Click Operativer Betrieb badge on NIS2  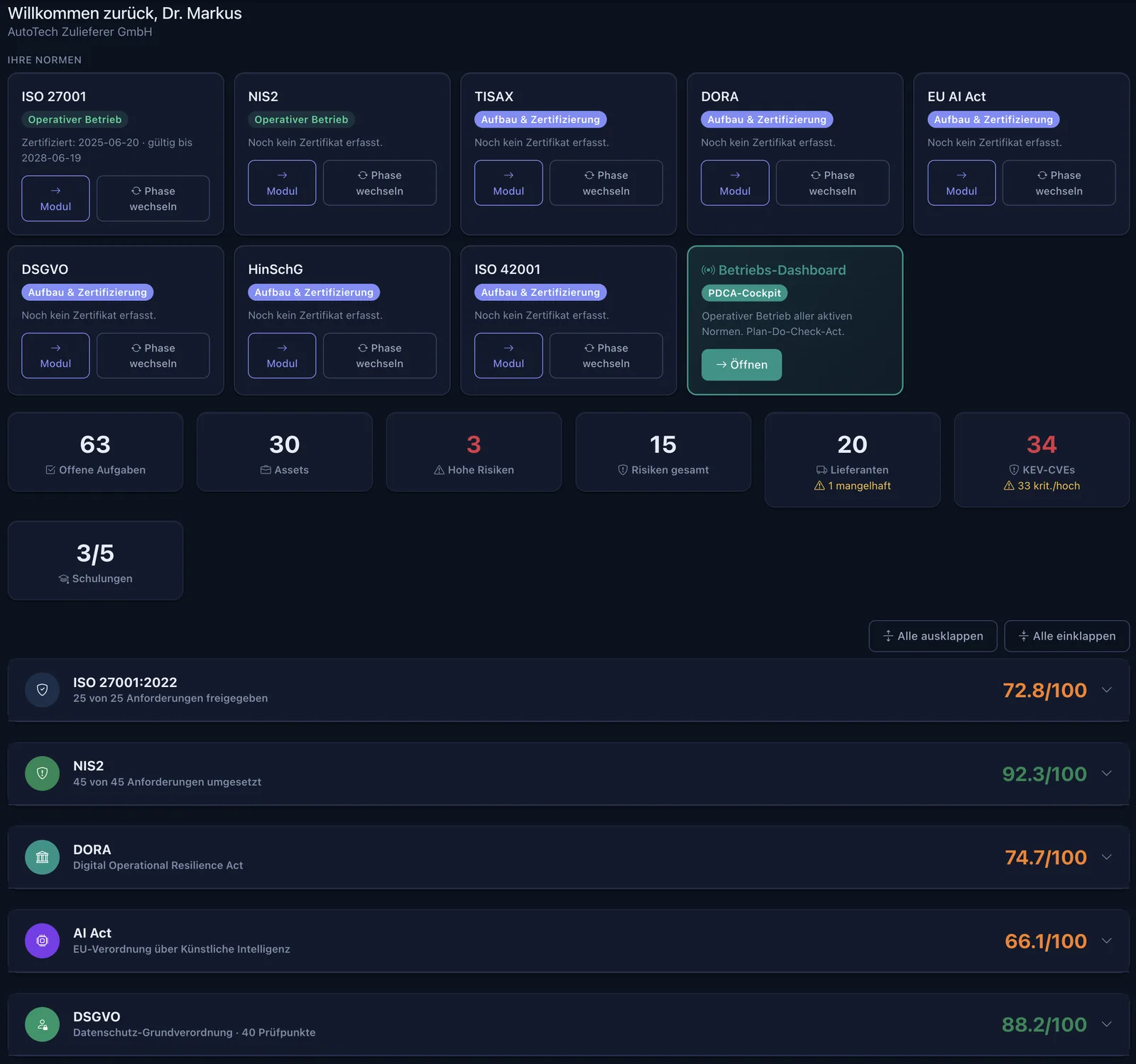pos(301,119)
